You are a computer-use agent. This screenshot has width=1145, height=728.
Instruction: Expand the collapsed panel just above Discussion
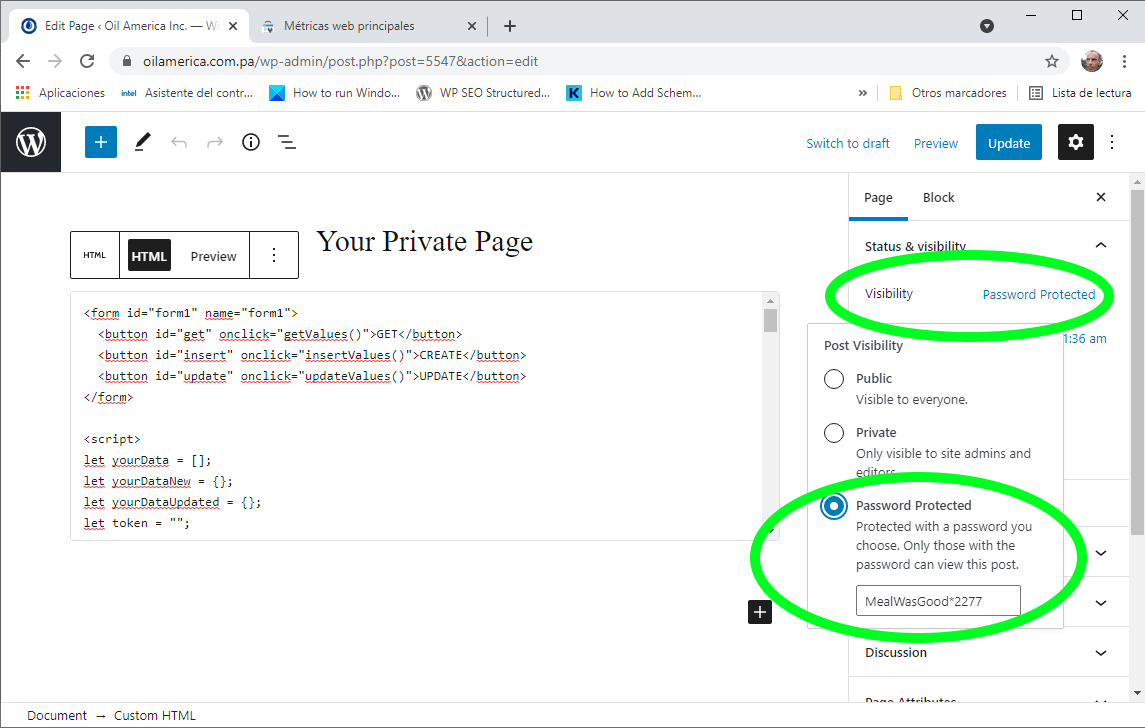click(x=1100, y=603)
